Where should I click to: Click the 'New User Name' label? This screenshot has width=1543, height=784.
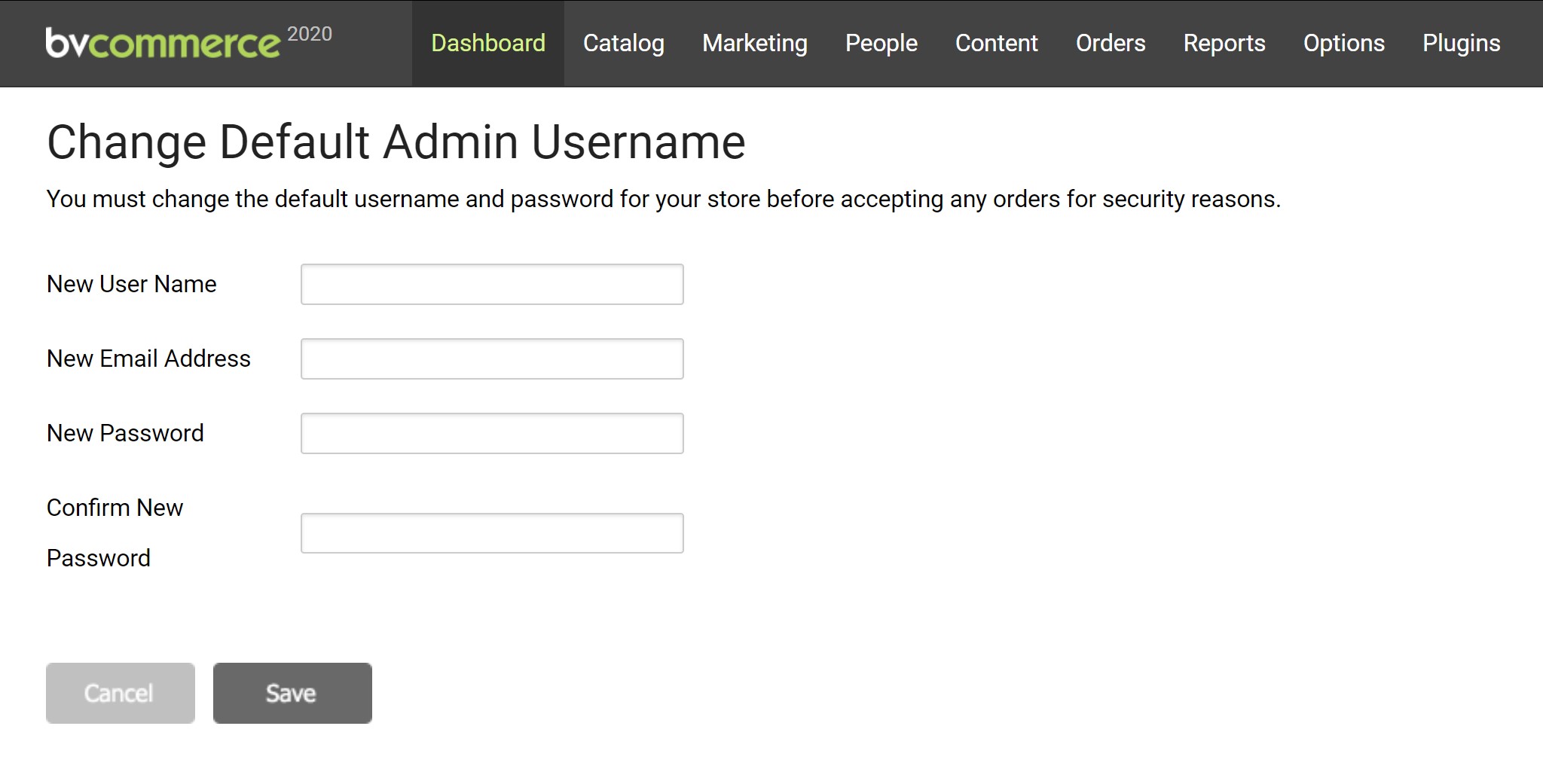tap(132, 284)
